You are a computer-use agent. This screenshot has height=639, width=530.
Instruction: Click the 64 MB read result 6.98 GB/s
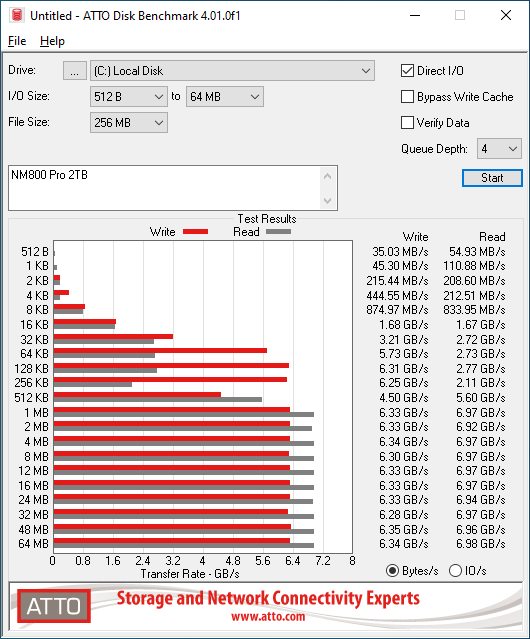coord(481,544)
